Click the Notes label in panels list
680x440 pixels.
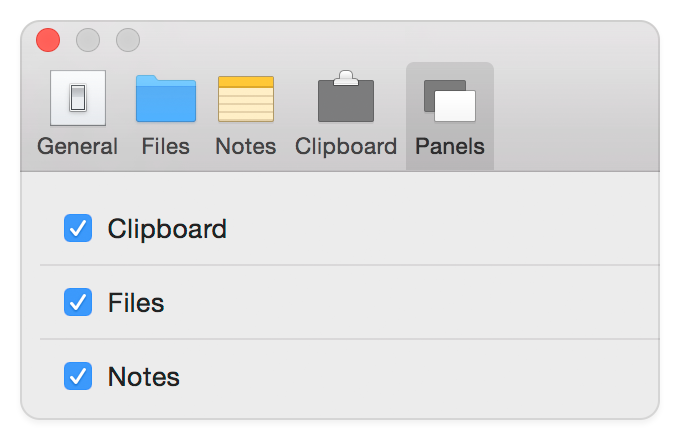[144, 377]
